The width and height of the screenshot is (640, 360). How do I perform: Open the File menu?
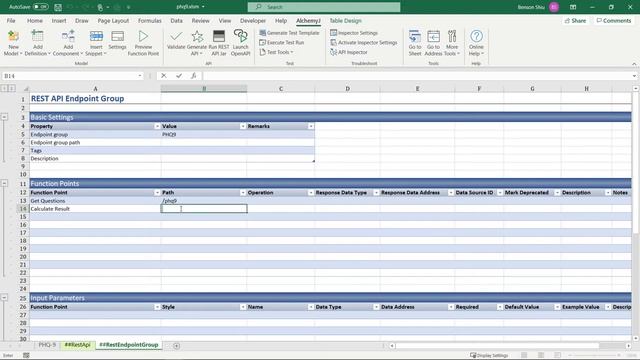pos(11,20)
